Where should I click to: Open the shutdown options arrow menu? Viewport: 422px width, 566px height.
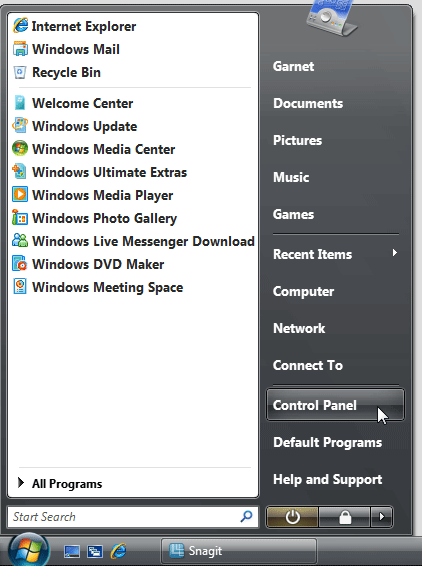coord(382,517)
